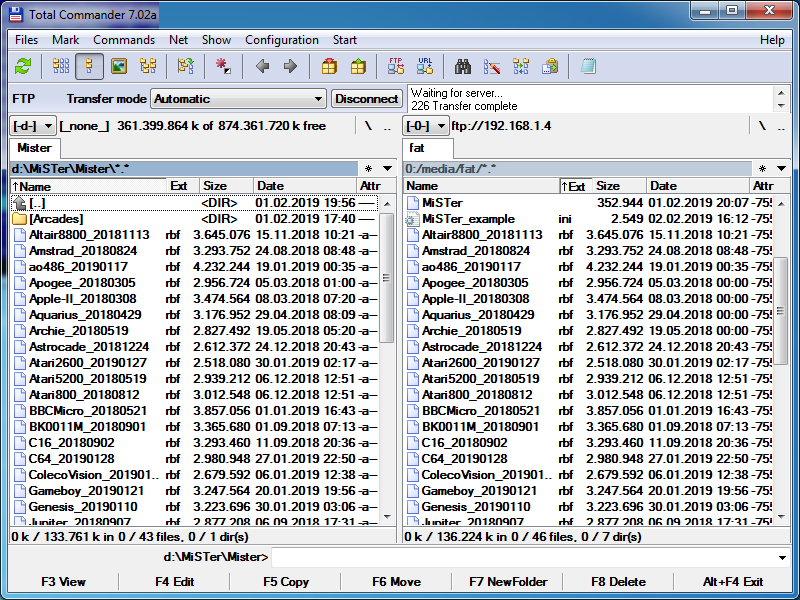Screen dimensions: 800x600
Task: Switch to the fat tab in the right panel
Action: 418,148
